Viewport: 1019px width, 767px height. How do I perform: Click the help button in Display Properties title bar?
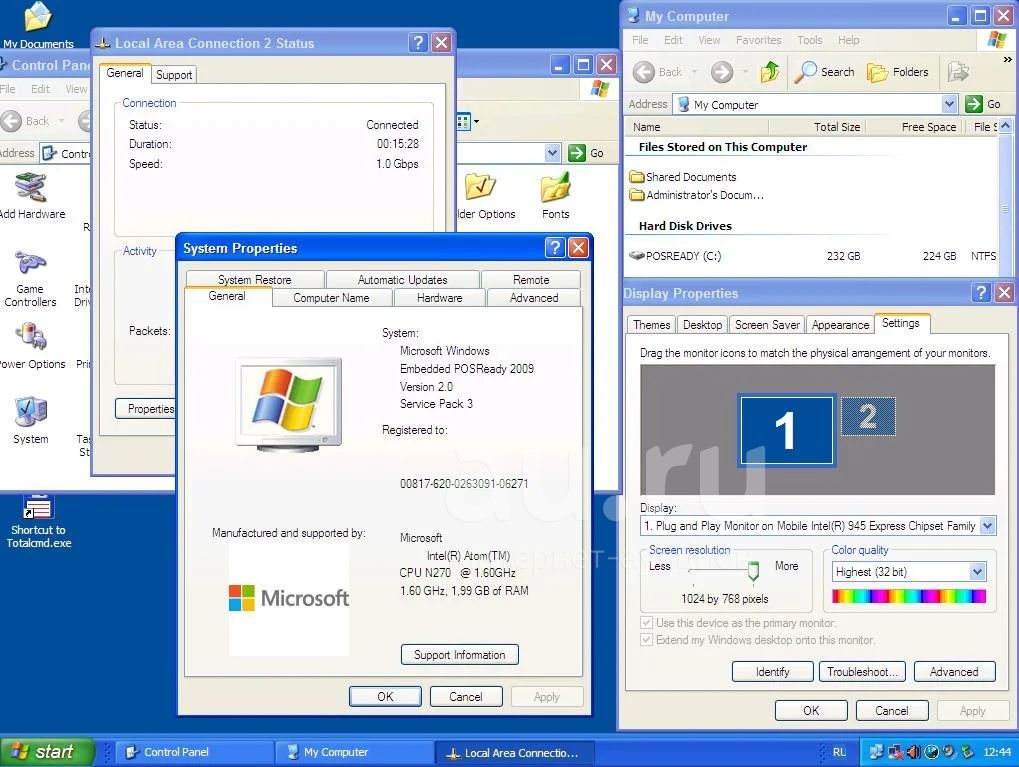981,292
